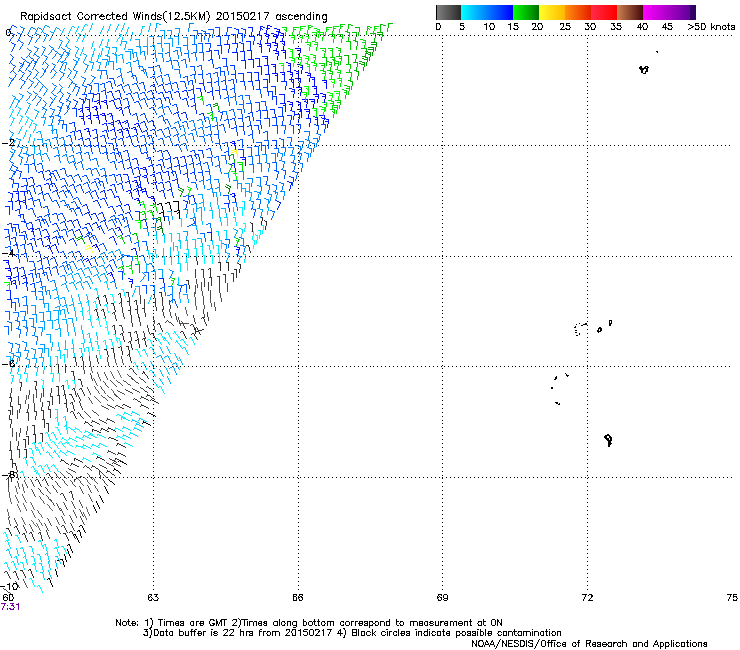This screenshot has width=740, height=650.
Task: Click the gray 0-5 knots legend swatch
Action: click(448, 12)
